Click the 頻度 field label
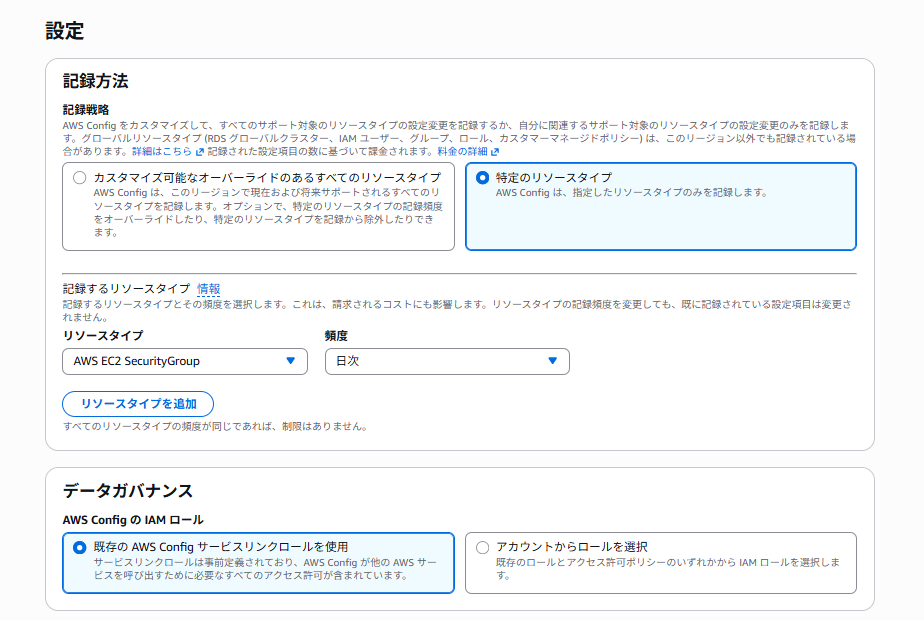 (x=336, y=335)
